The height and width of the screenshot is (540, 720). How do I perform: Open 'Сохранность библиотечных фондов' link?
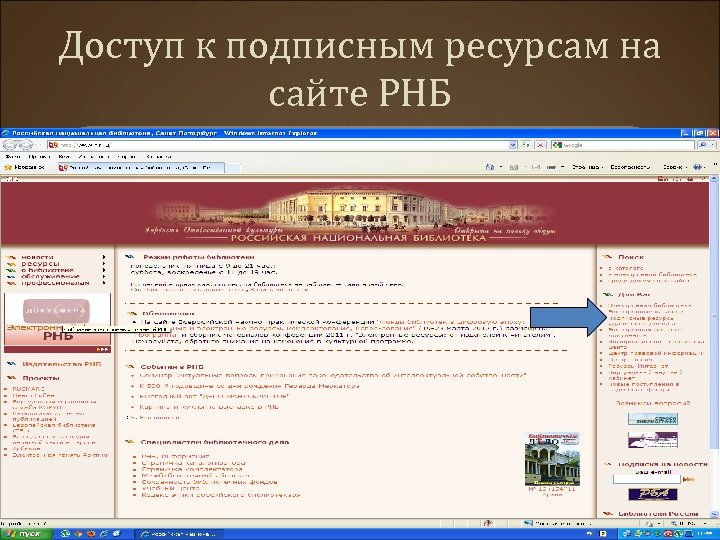pos(209,482)
